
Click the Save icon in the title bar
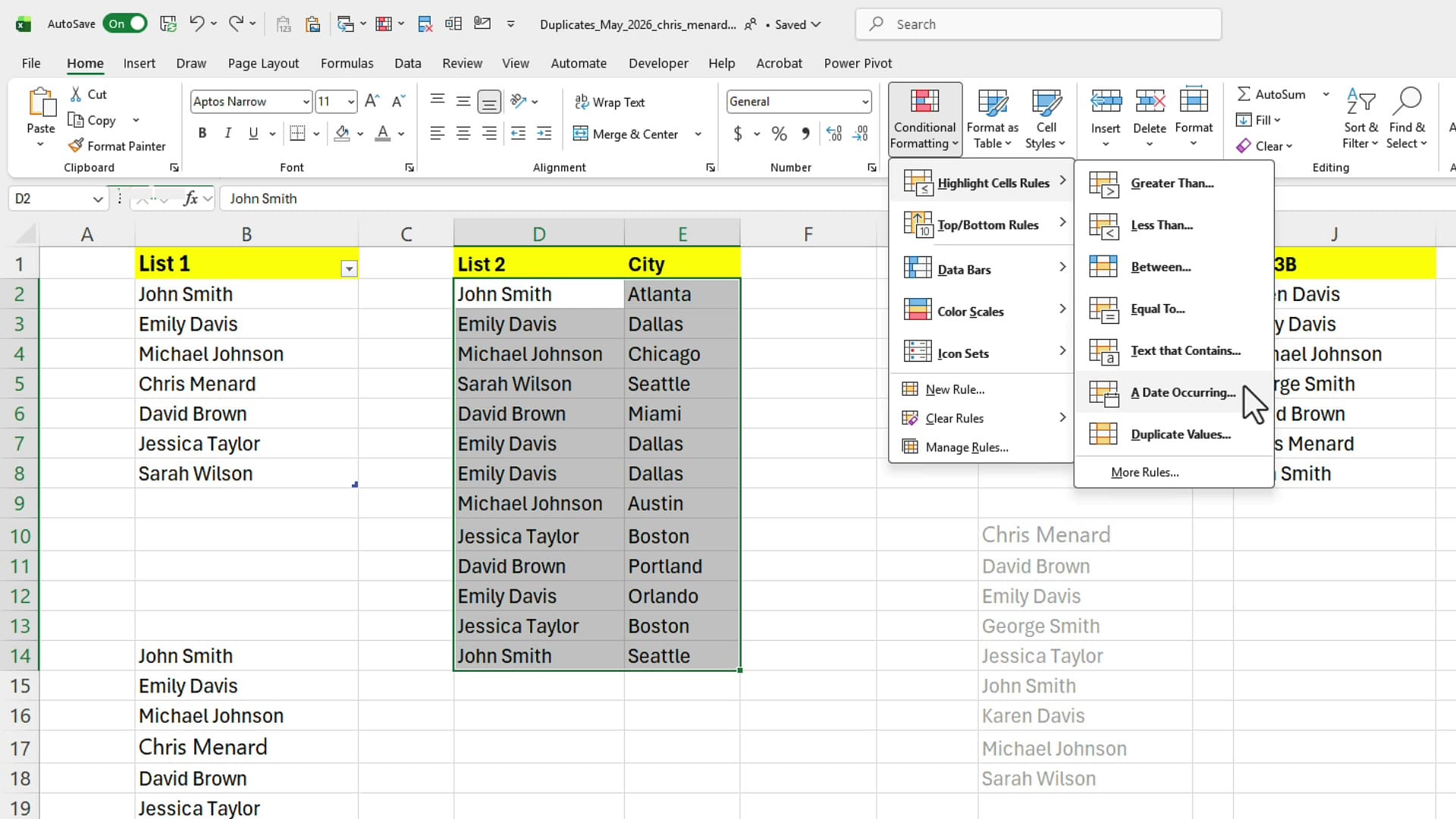pos(168,24)
